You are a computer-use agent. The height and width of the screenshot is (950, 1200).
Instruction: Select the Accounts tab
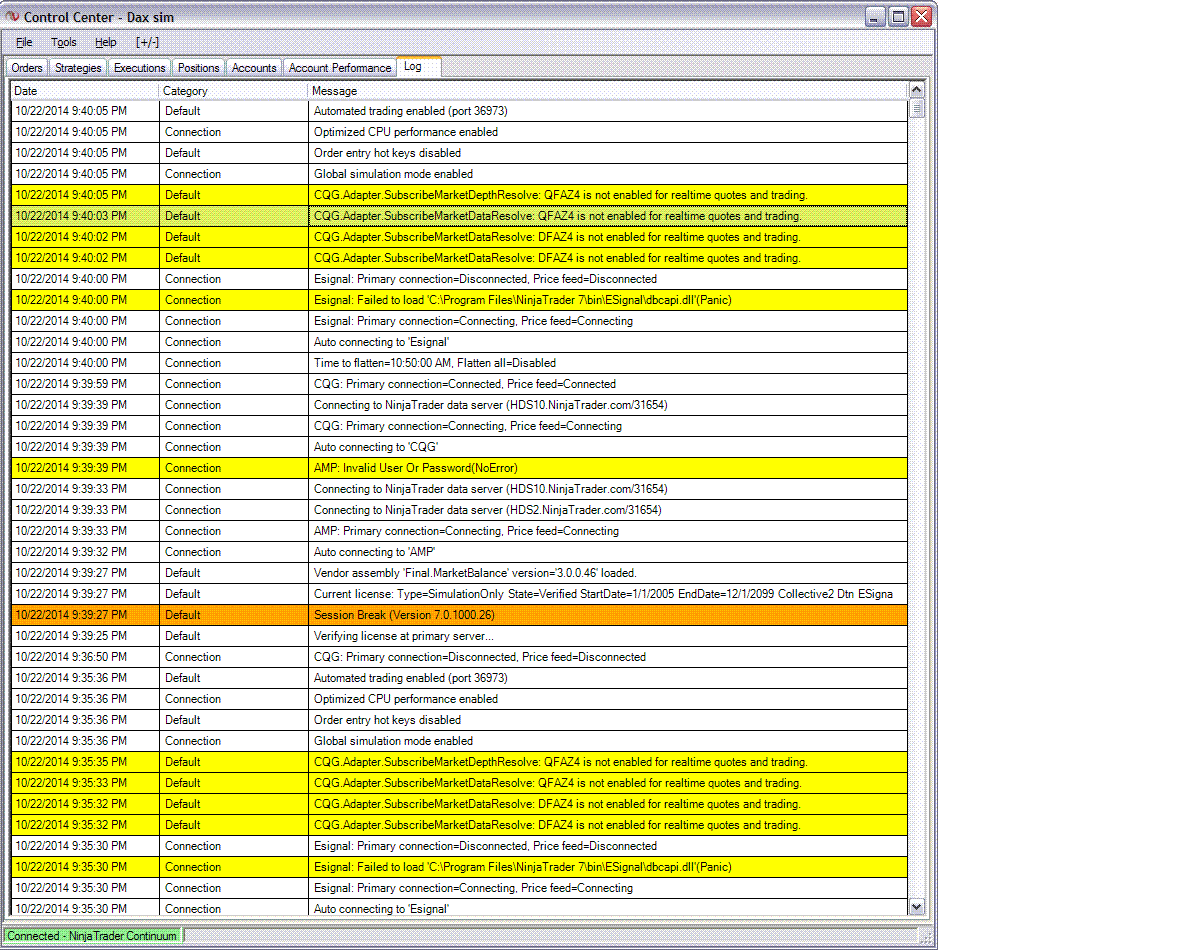[x=254, y=68]
